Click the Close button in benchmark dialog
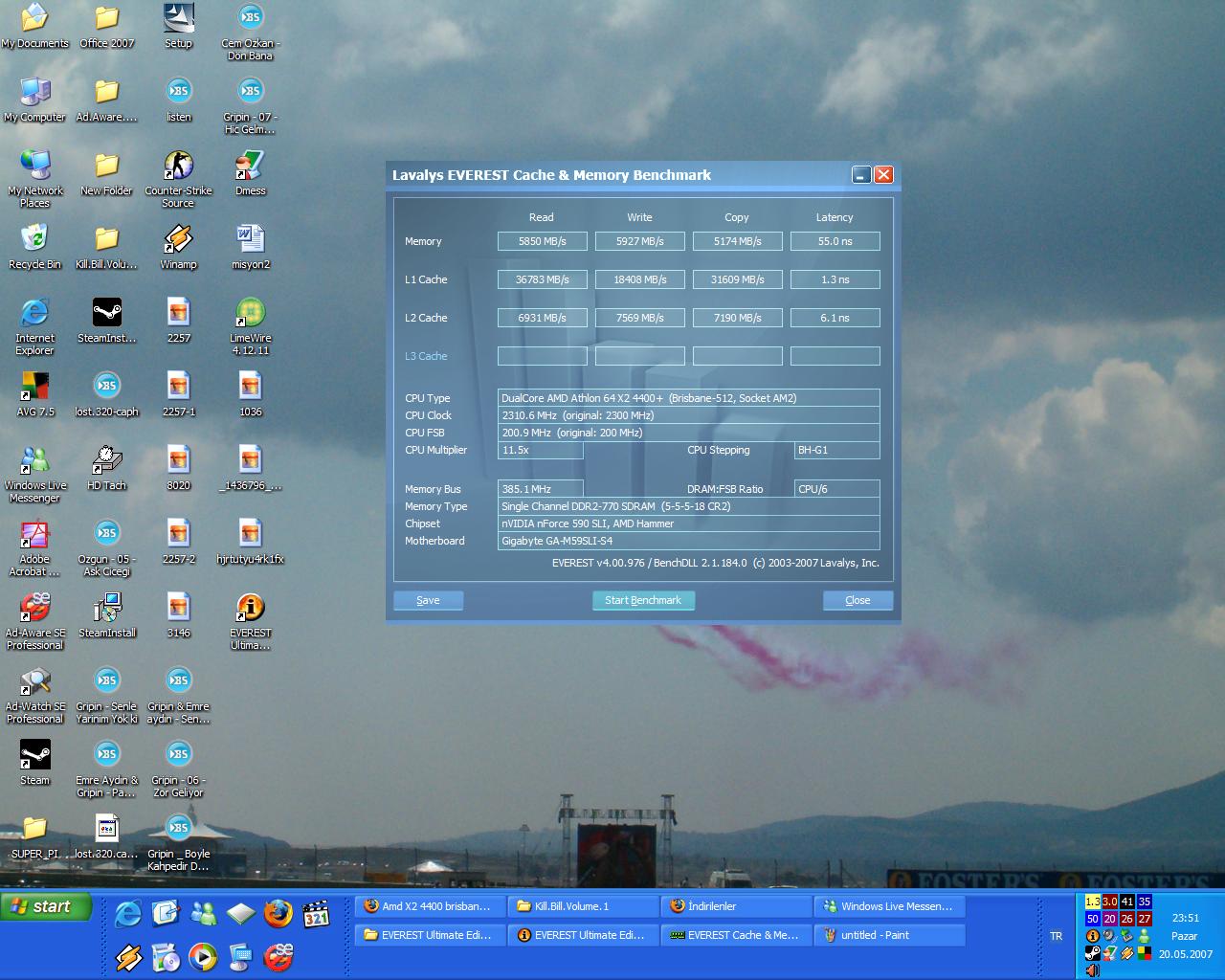The width and height of the screenshot is (1225, 980). 857,600
